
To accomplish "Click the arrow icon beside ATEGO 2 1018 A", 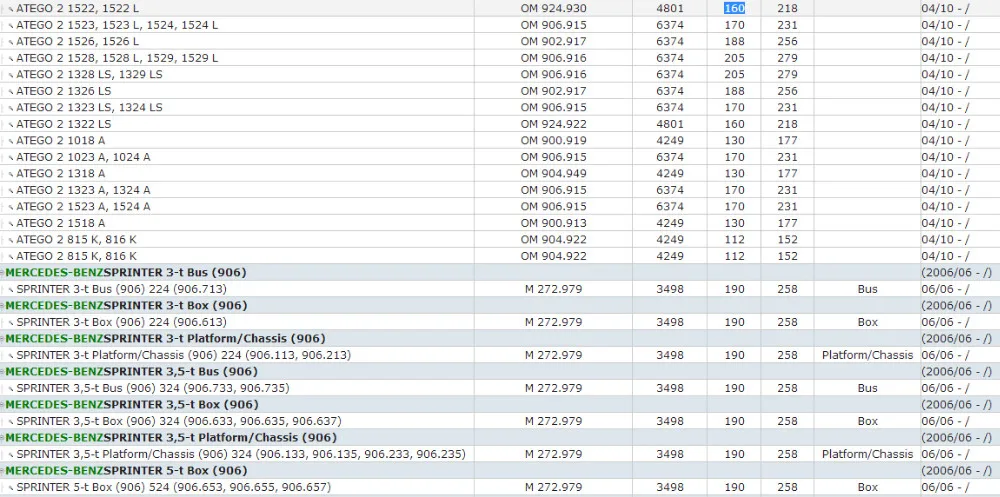I will tap(11, 142).
